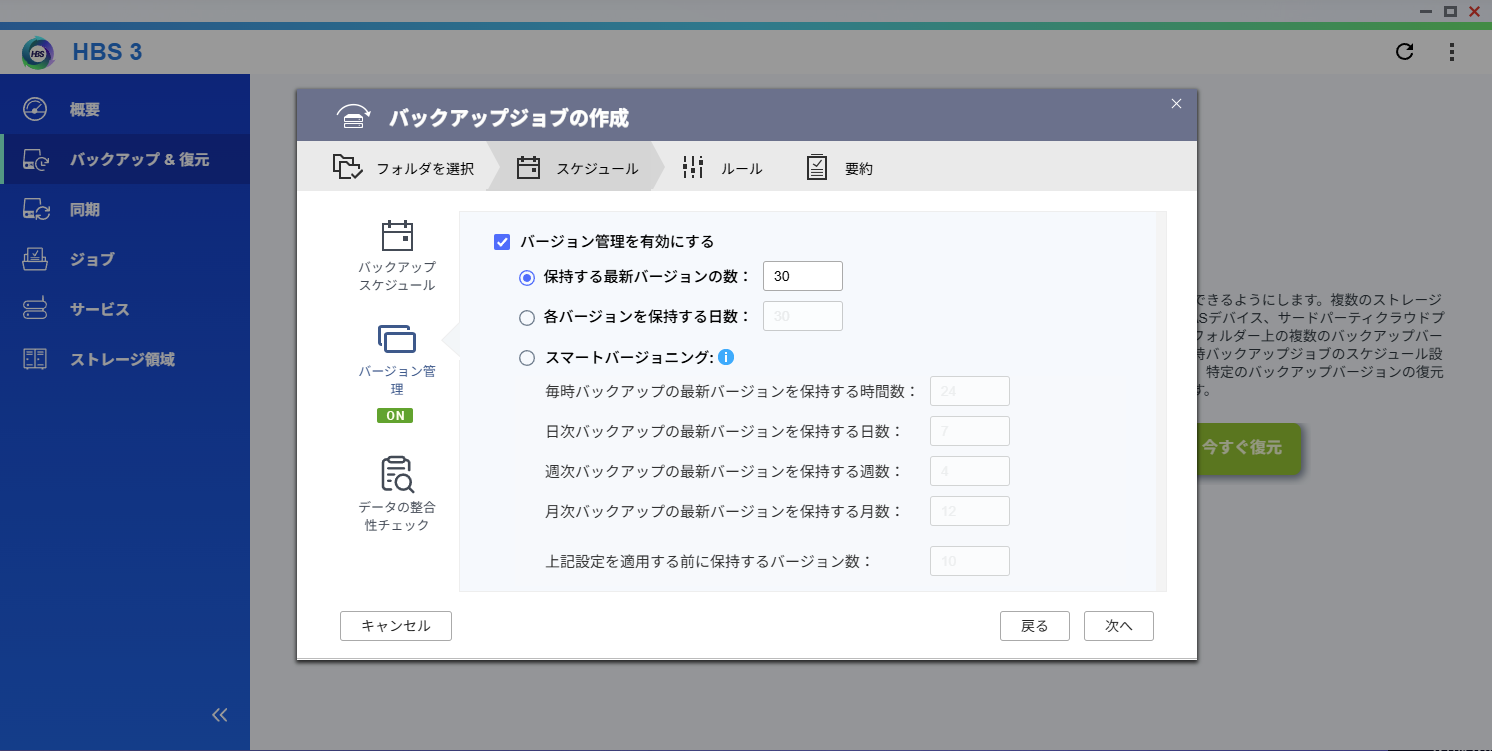Jump to the ルール wizard step
The width and height of the screenshot is (1492, 751).
pyautogui.click(x=722, y=168)
